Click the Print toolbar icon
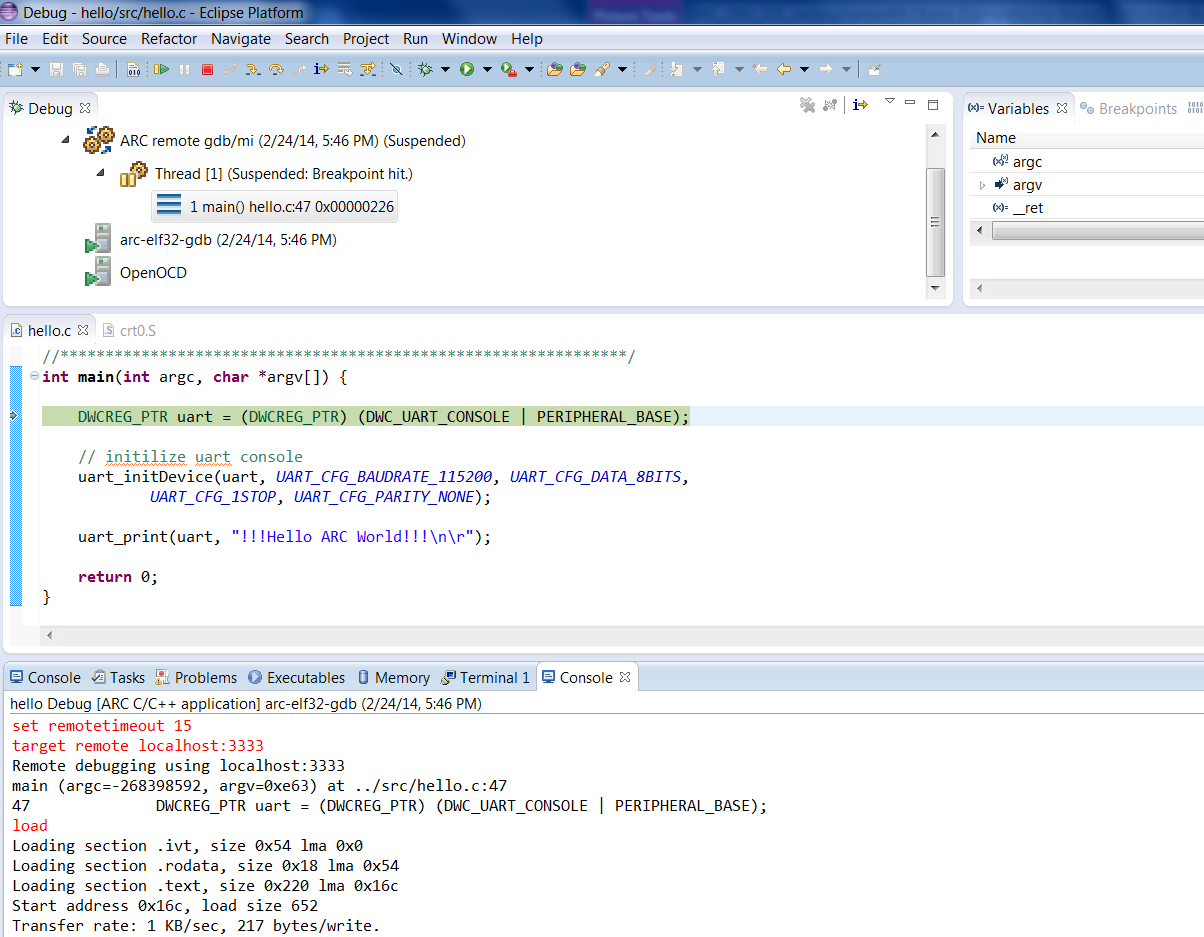1204x937 pixels. coord(102,69)
